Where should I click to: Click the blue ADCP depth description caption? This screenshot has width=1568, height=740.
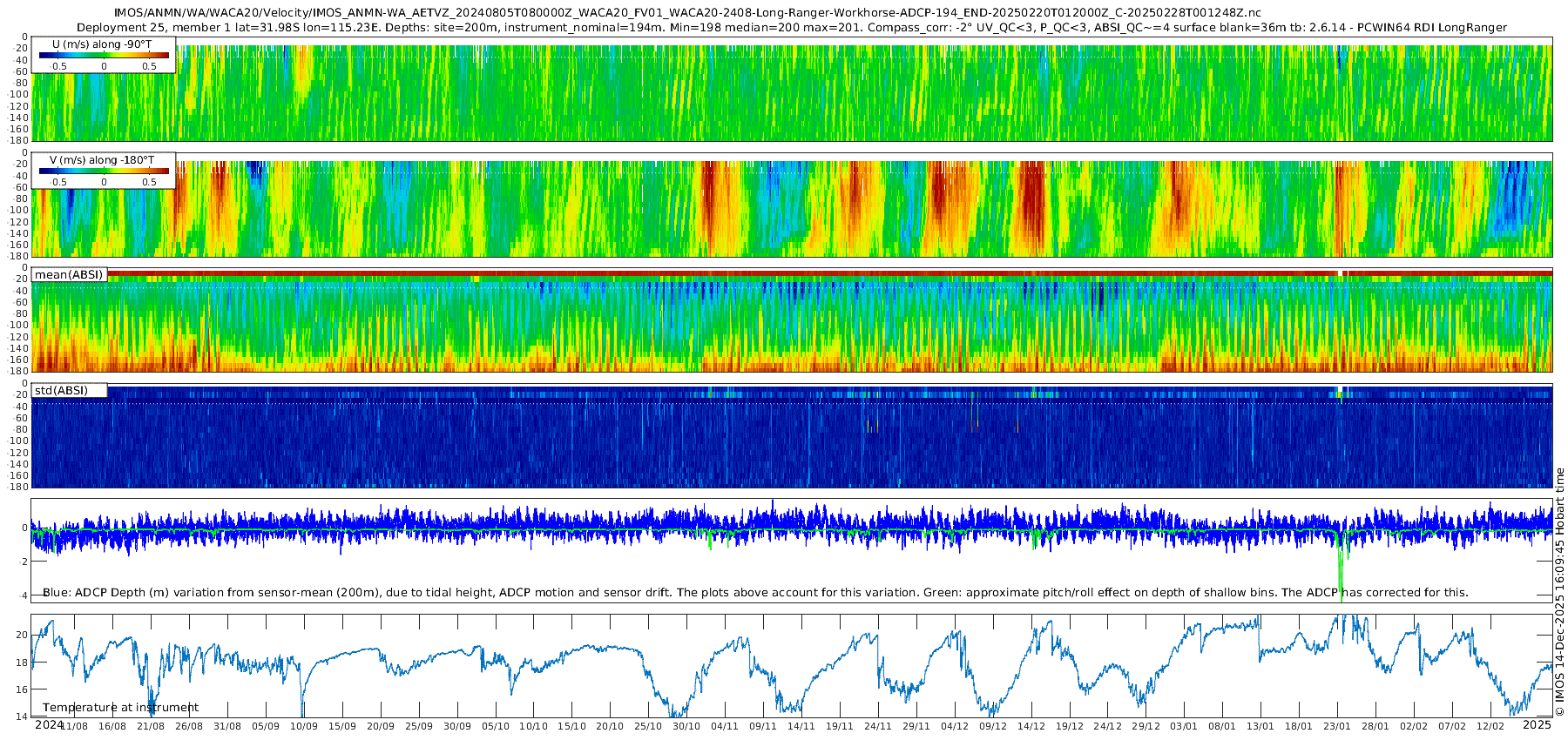(755, 593)
